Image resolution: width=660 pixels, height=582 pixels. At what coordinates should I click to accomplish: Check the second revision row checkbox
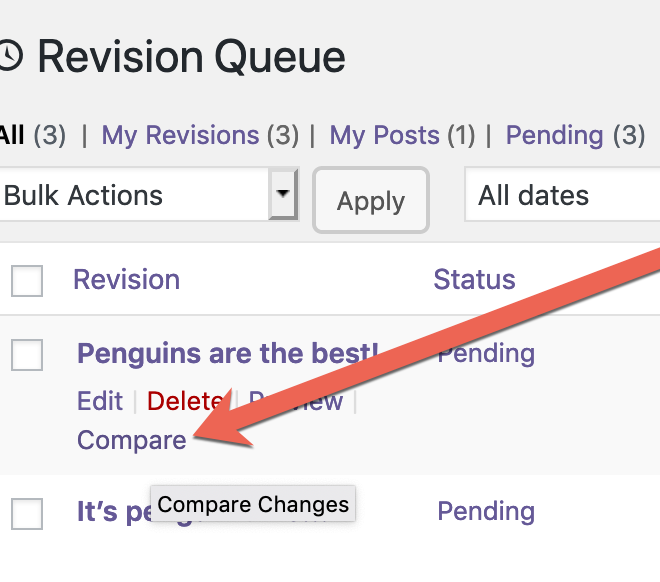point(27,513)
